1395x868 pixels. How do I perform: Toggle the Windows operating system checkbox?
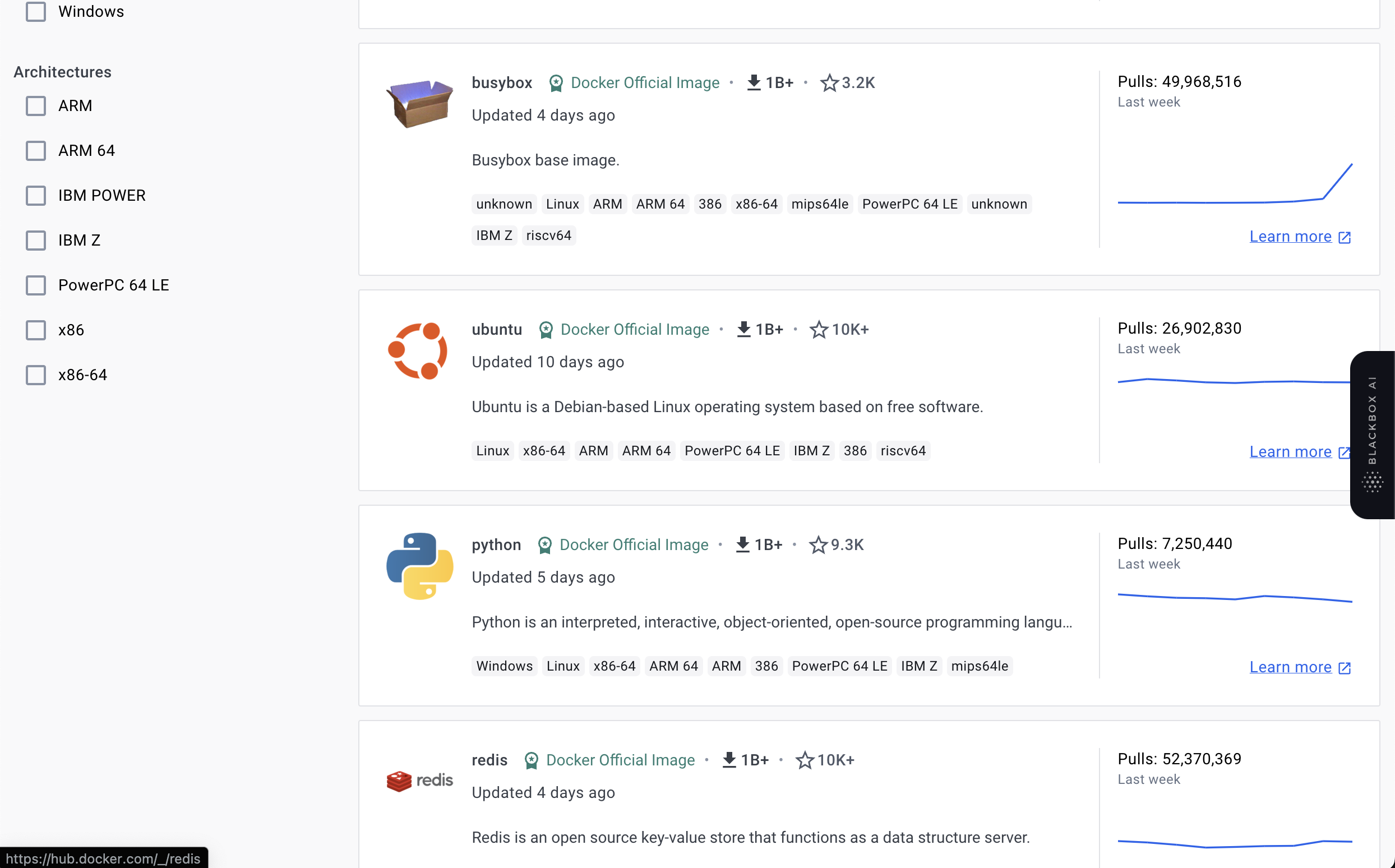(x=35, y=11)
